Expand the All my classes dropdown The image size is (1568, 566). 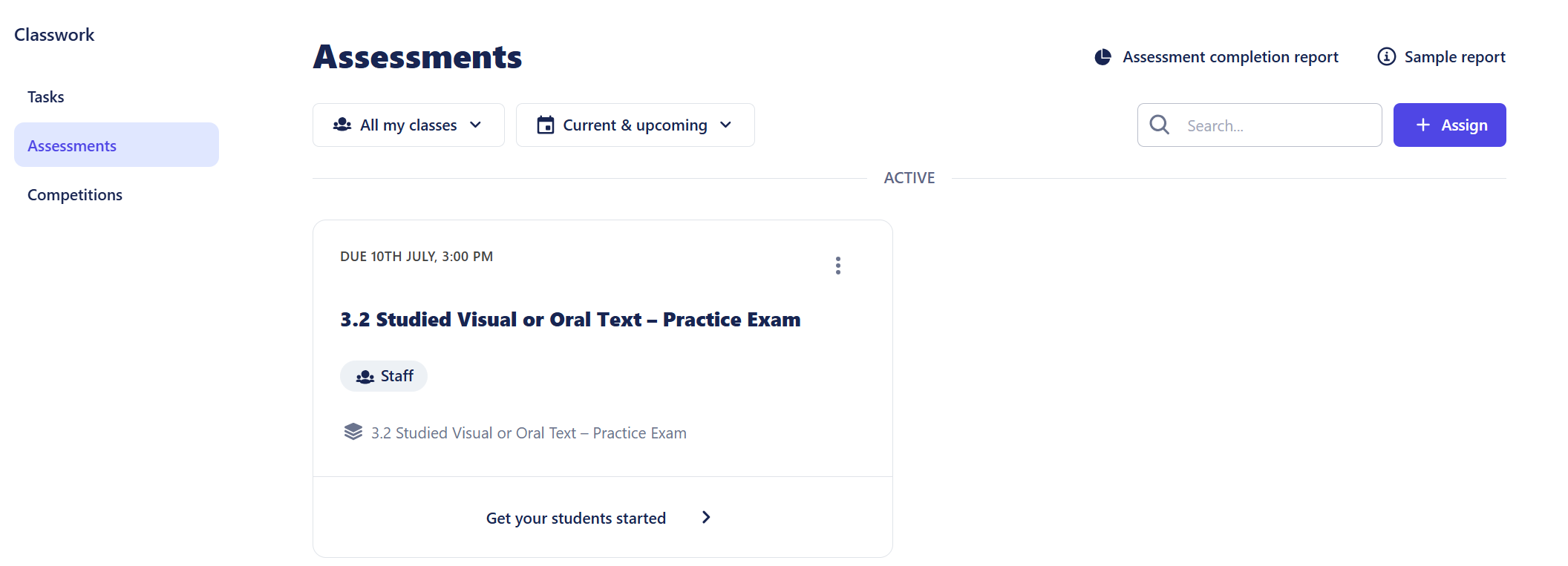408,125
